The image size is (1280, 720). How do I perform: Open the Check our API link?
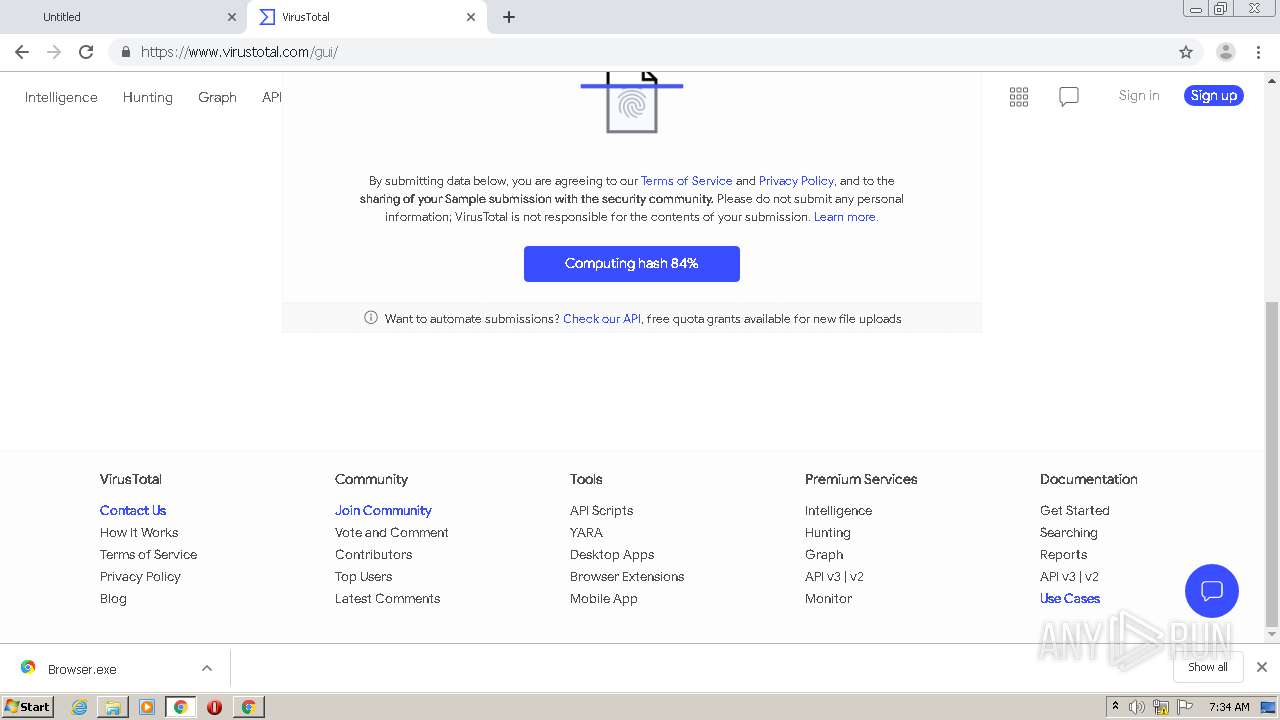tap(602, 319)
